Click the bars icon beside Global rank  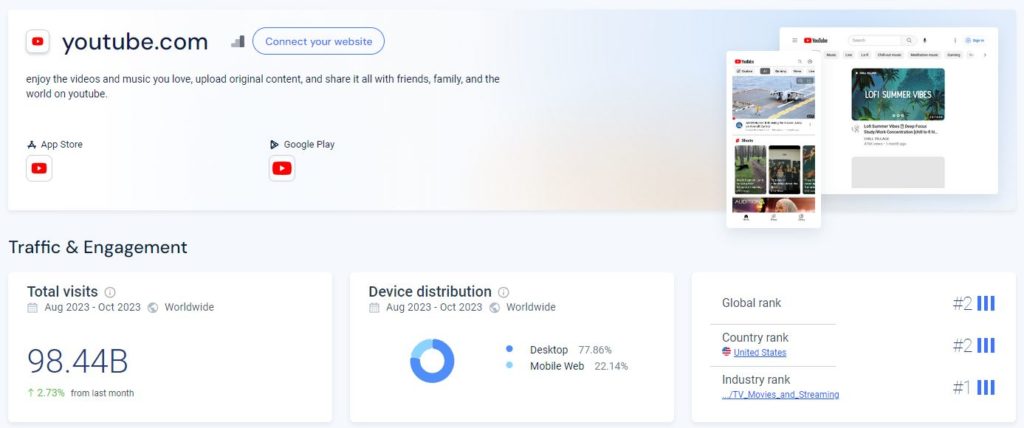[x=985, y=303]
